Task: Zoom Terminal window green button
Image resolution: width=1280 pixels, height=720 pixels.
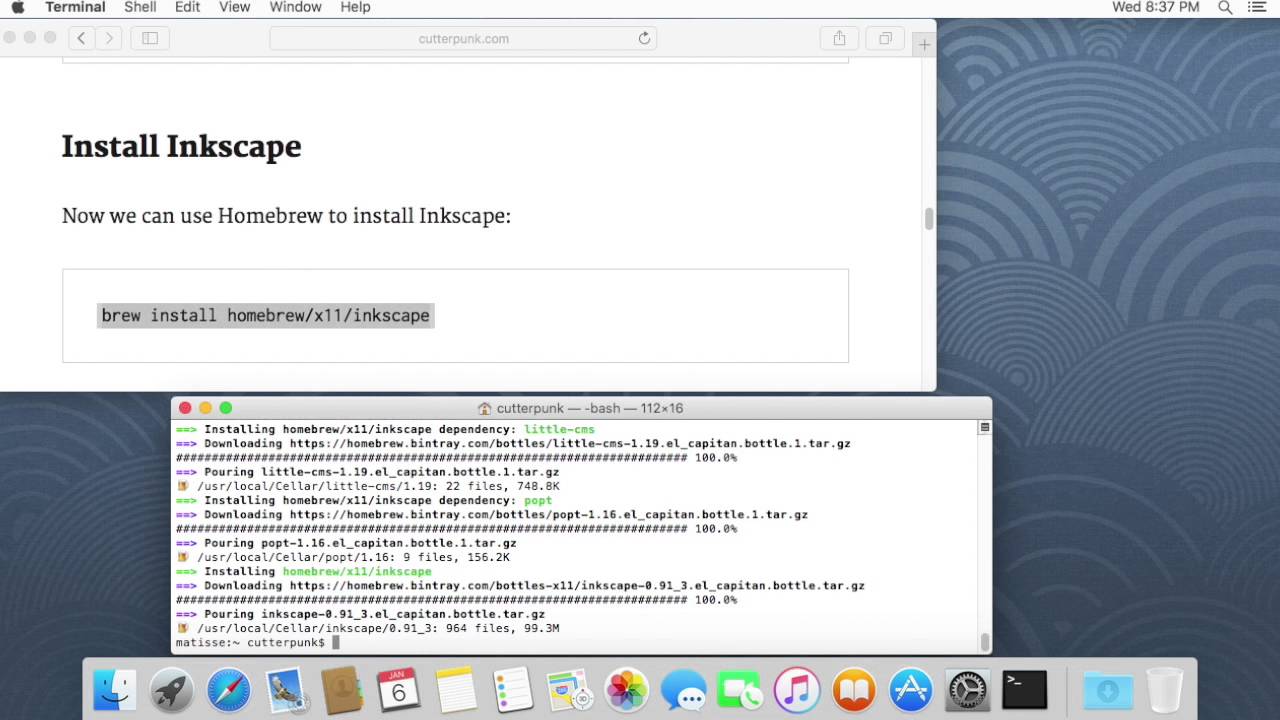Action: [226, 408]
